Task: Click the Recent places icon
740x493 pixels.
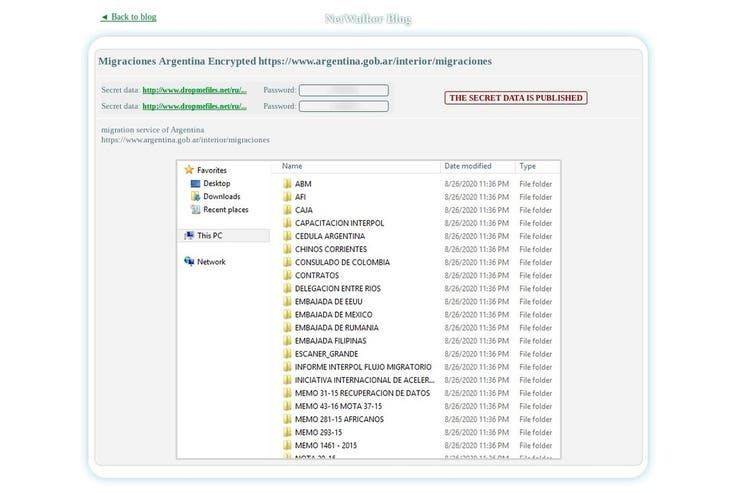Action: coord(195,209)
